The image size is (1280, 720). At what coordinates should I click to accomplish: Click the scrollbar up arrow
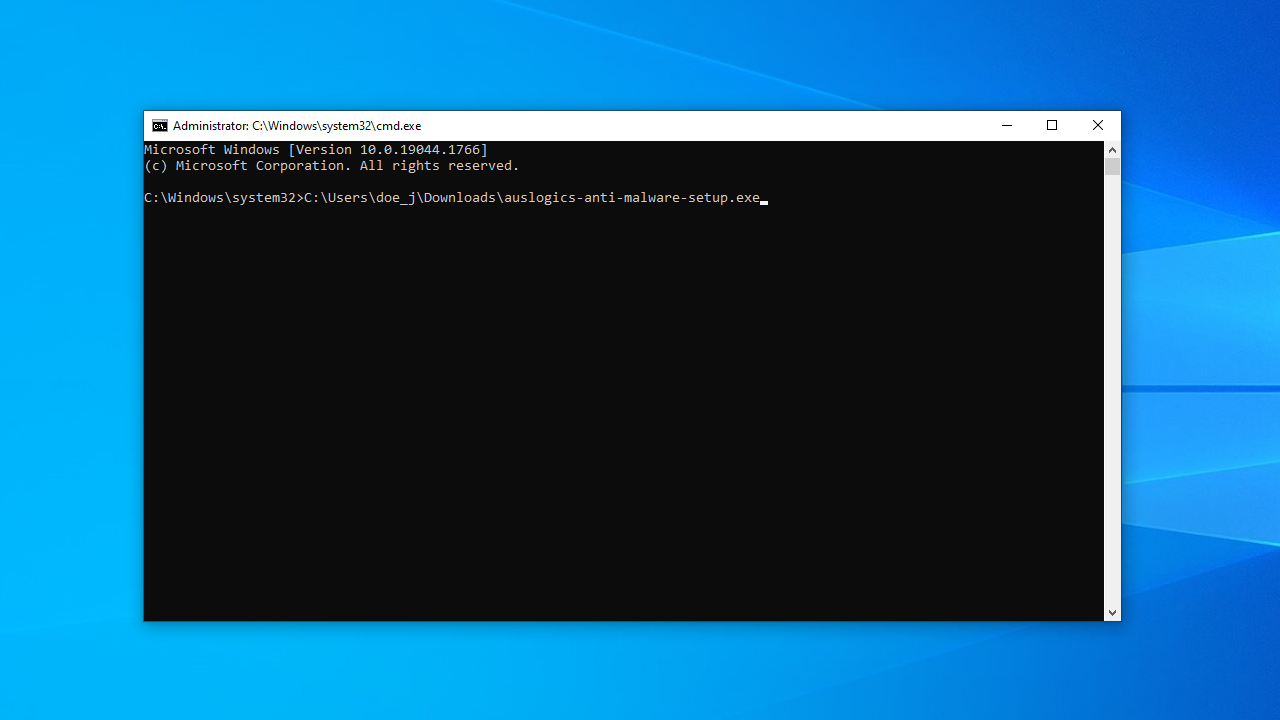[1112, 149]
